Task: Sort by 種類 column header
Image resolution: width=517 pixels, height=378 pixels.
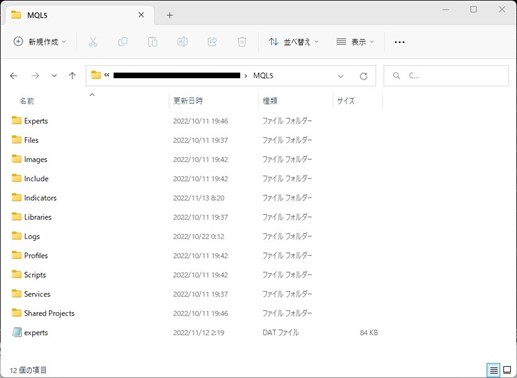Action: [270, 101]
